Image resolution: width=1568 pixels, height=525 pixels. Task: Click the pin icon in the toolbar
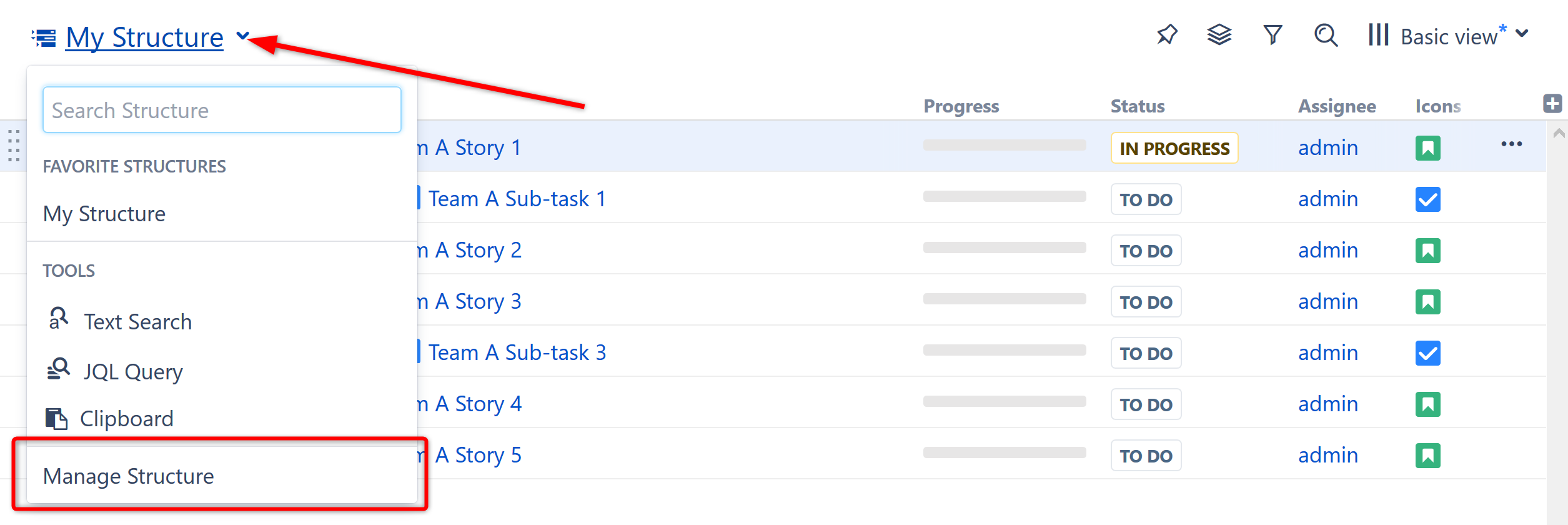[x=1166, y=35]
